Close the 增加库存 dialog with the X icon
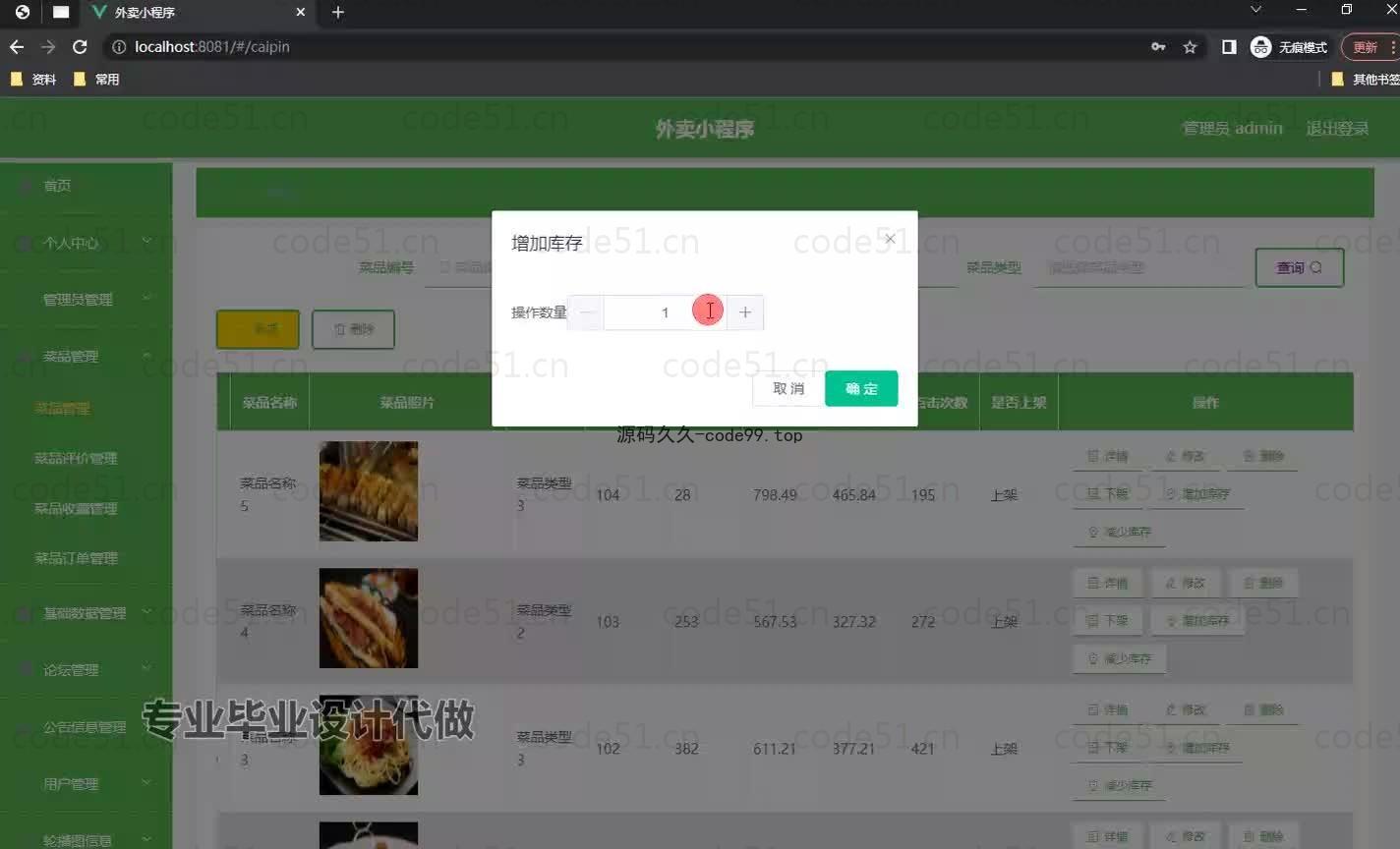This screenshot has width=1400, height=849. 890,239
